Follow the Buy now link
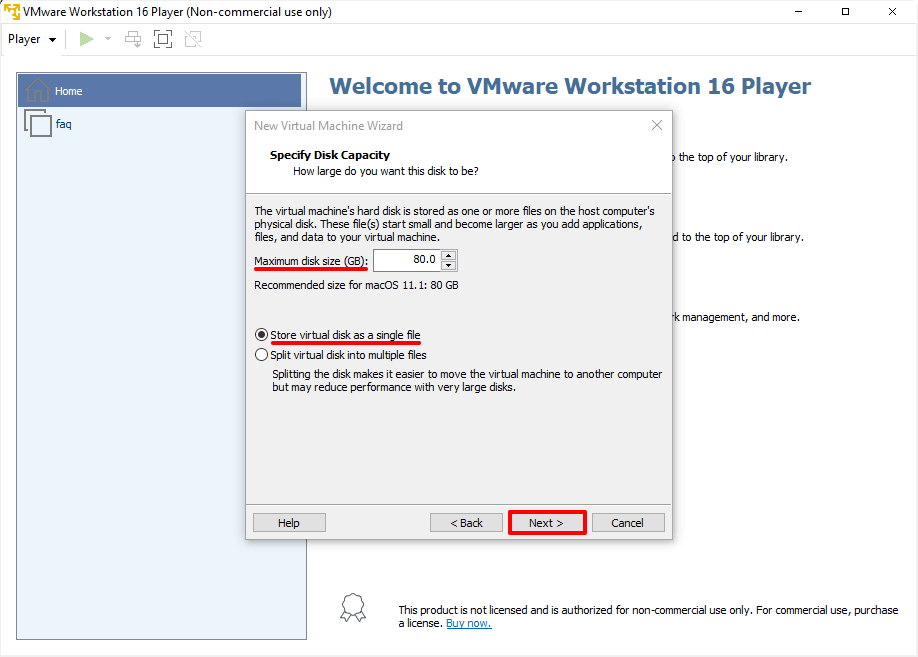 [x=468, y=624]
